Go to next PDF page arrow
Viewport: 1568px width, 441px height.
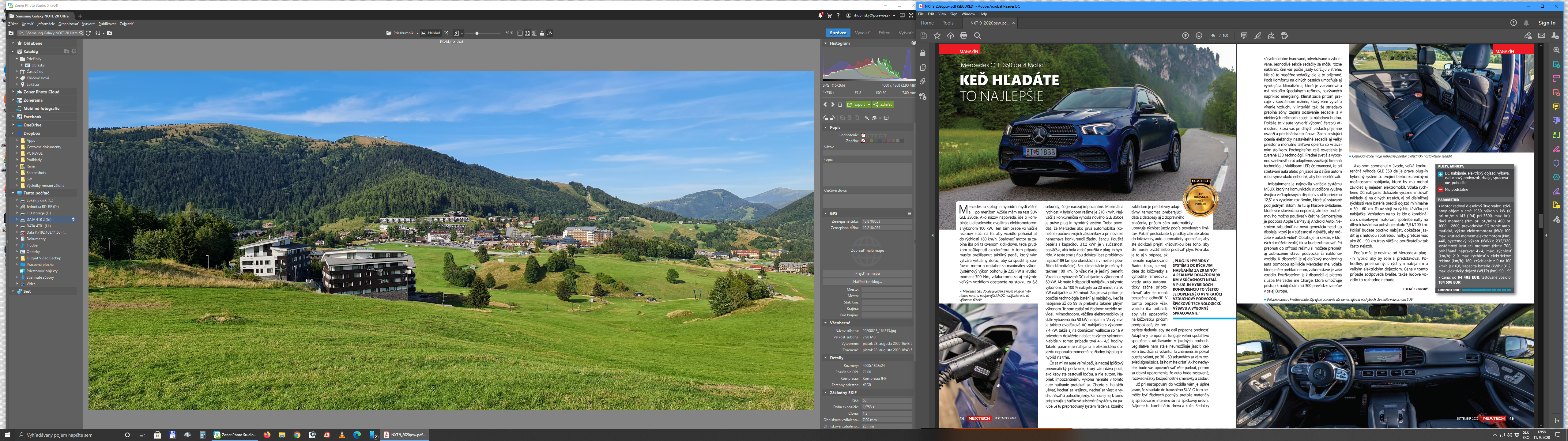(x=1199, y=35)
